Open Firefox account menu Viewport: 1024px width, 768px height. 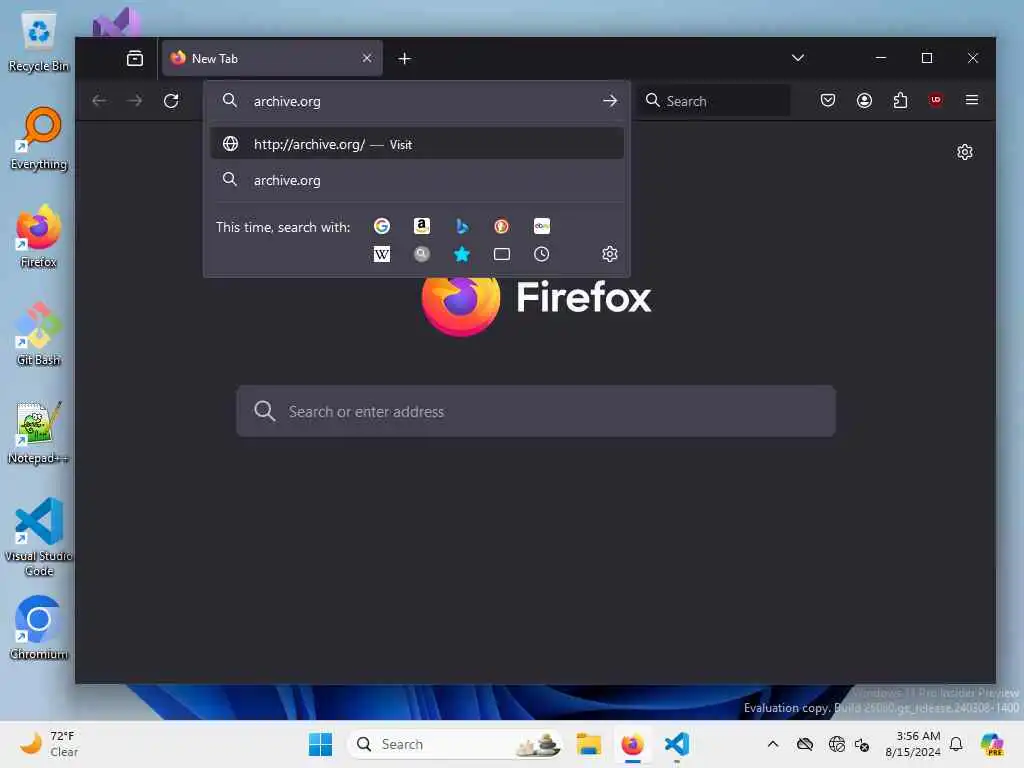click(864, 100)
